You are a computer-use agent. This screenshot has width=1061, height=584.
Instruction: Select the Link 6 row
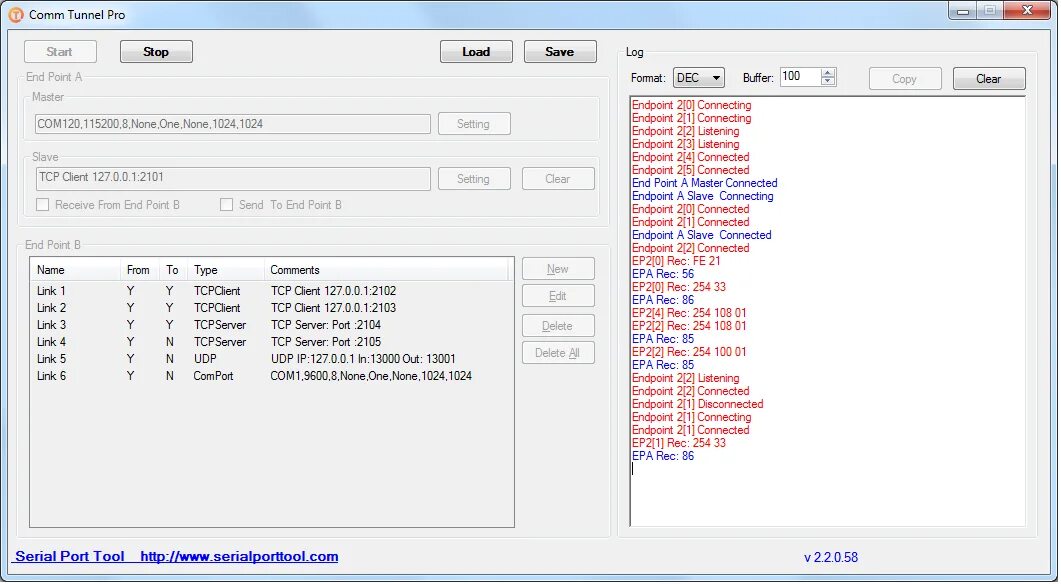(x=271, y=376)
